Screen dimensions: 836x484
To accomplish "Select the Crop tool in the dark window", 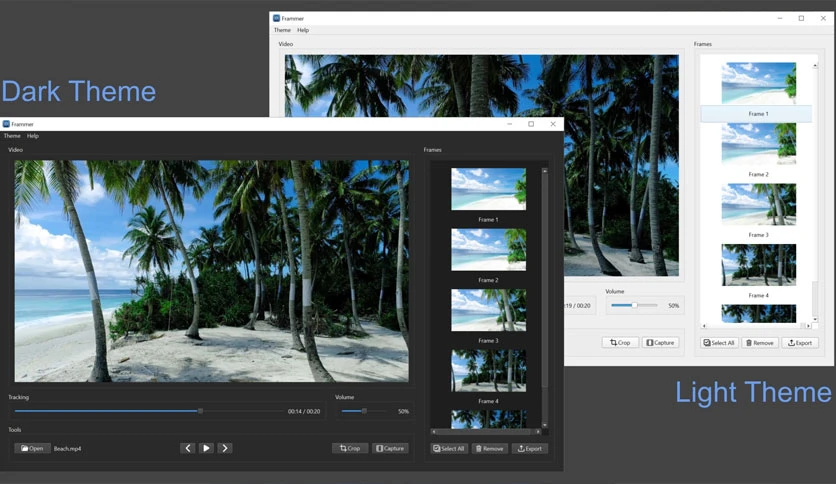I will pos(350,448).
